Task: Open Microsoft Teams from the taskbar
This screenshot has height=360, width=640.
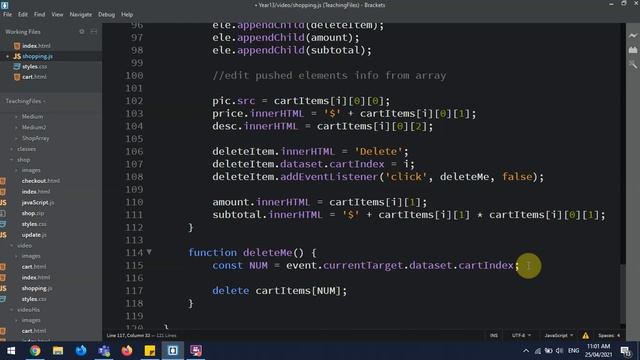Action: pyautogui.click(x=104, y=351)
